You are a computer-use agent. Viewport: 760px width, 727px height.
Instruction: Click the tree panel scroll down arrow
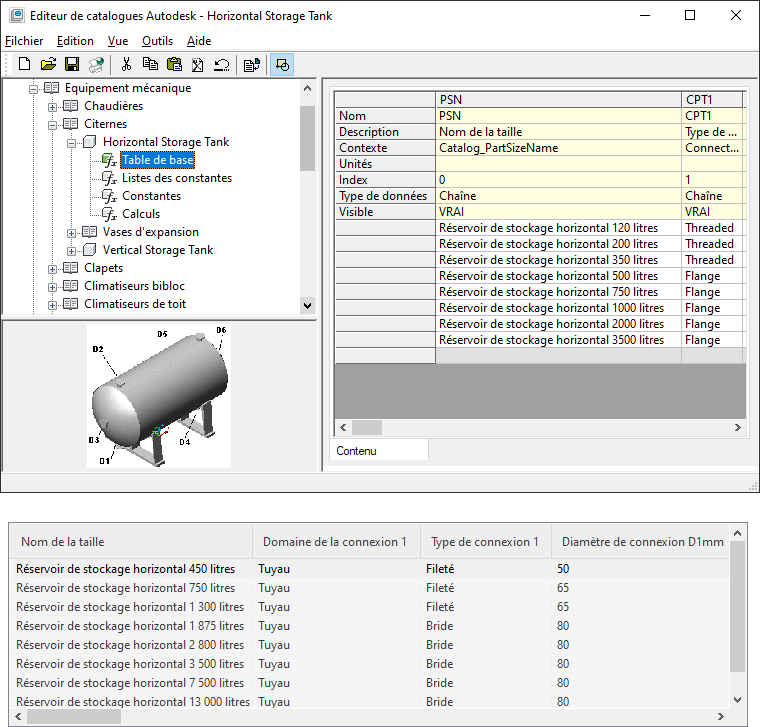(307, 305)
